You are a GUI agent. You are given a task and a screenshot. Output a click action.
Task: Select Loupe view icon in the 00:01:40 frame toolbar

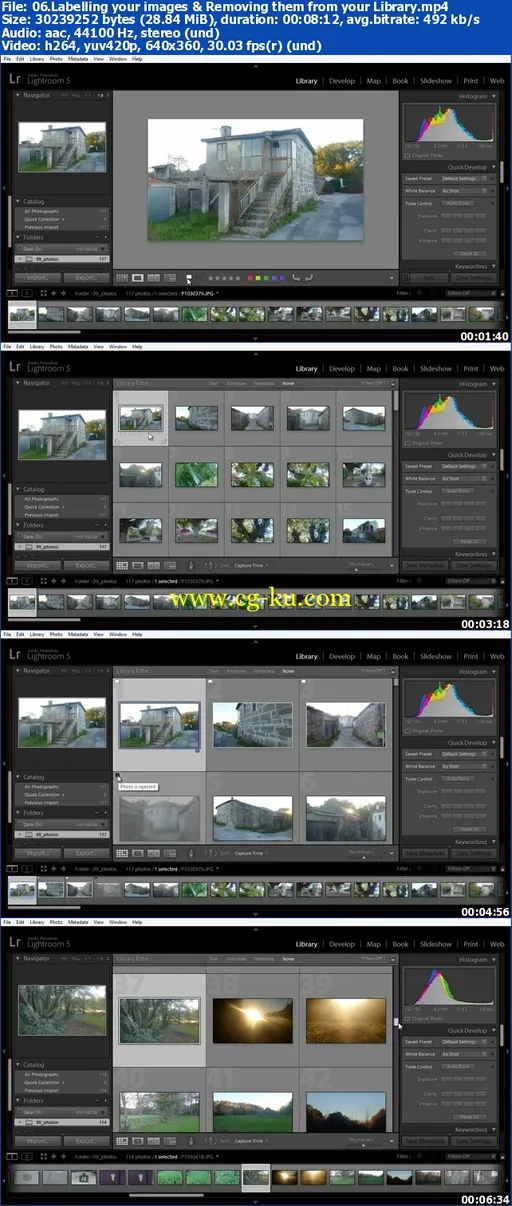pyautogui.click(x=138, y=277)
